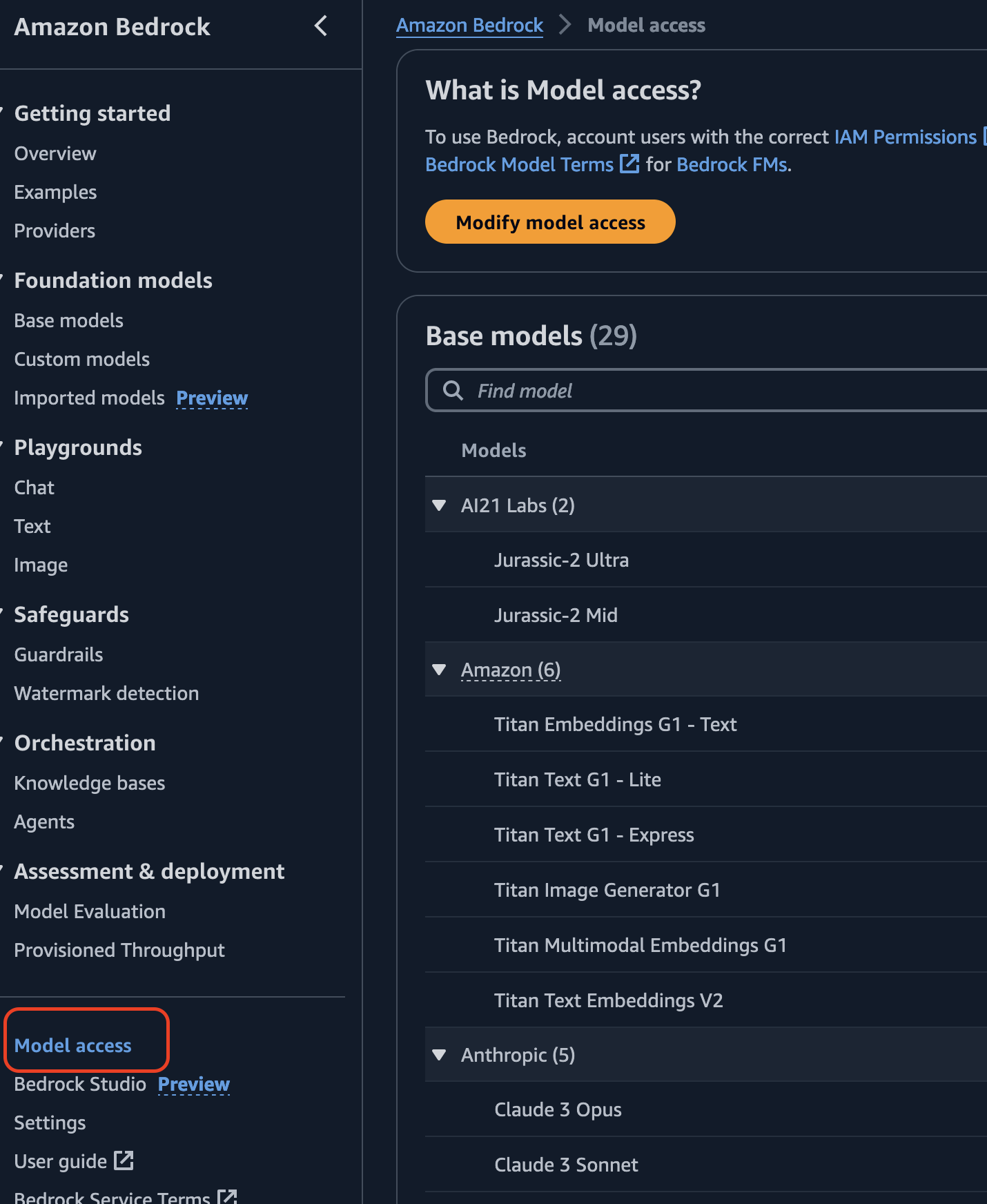Open Guardrails under Safeguards

click(59, 654)
